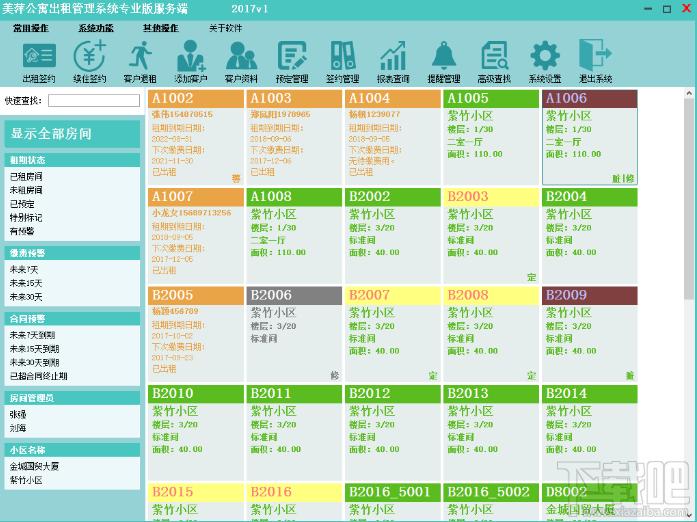Image resolution: width=697 pixels, height=522 pixels.
Task: Select room card B2010
Action: [196, 433]
